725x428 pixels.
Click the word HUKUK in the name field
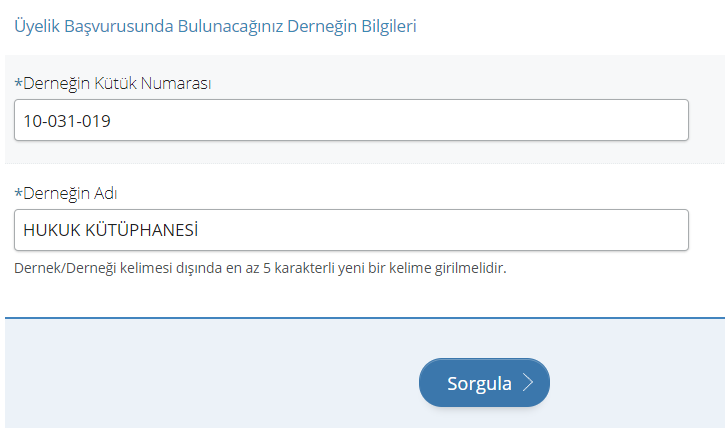pos(52,230)
